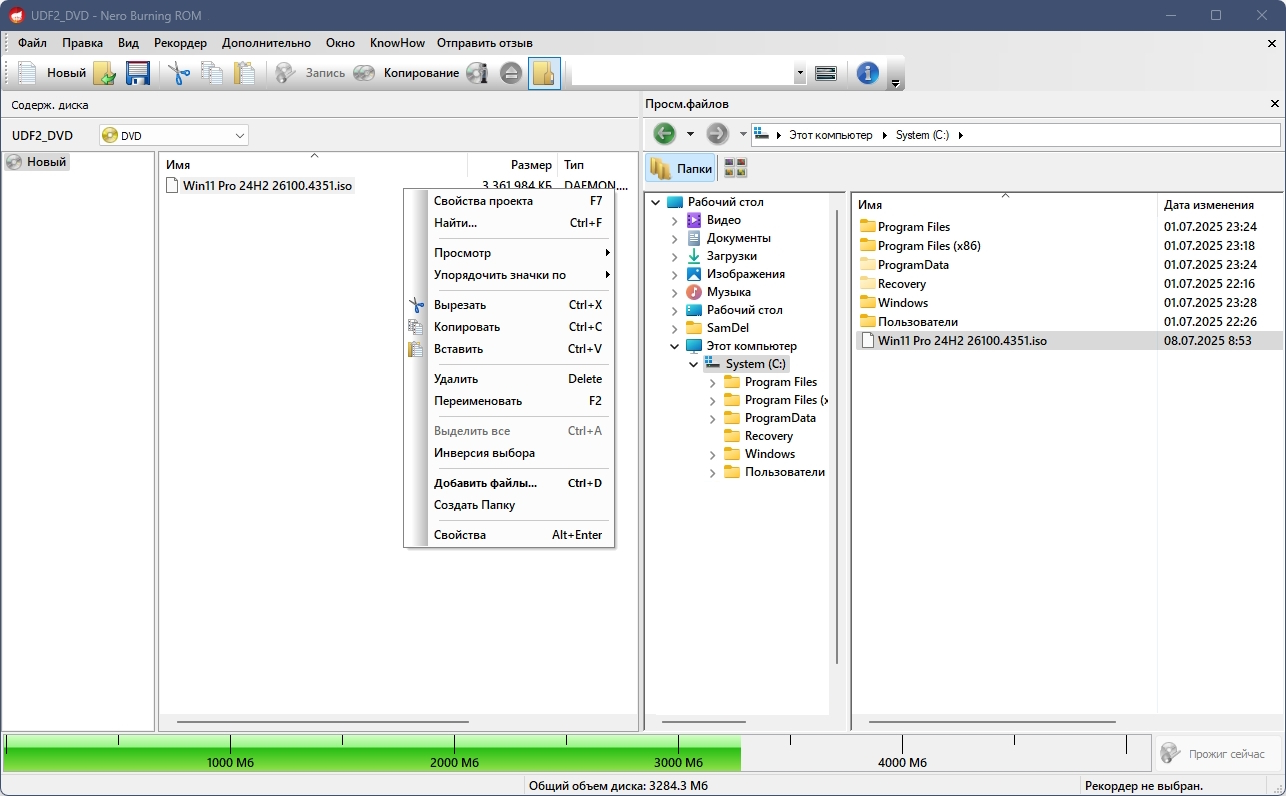Screen dimensions: 1286x796
Task: Select the Recovery folder in file list
Action: pos(901,284)
